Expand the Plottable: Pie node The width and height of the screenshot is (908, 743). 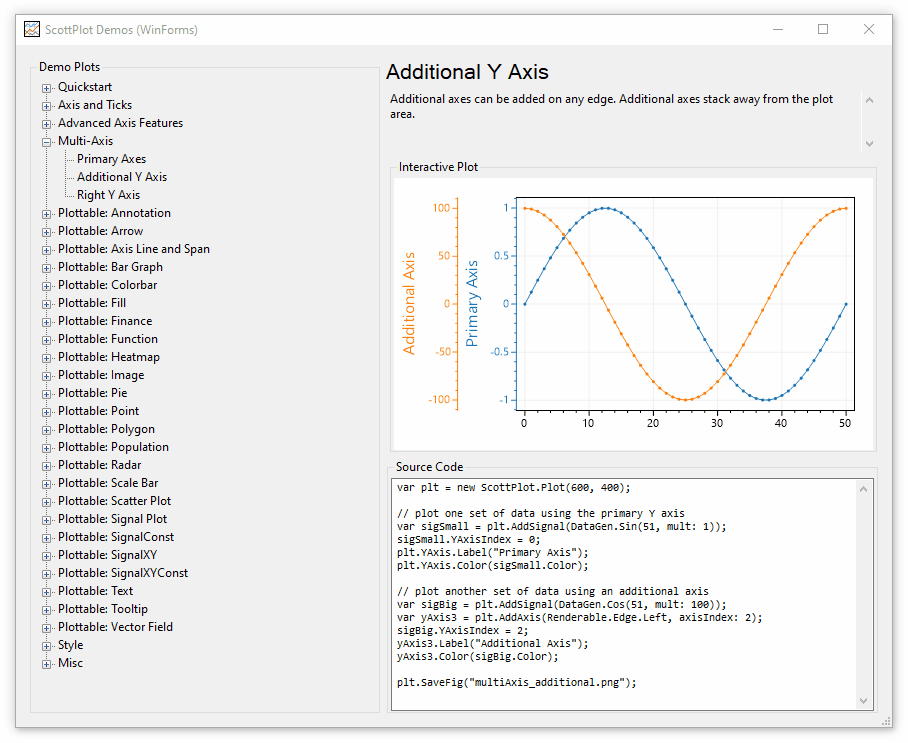[46, 394]
